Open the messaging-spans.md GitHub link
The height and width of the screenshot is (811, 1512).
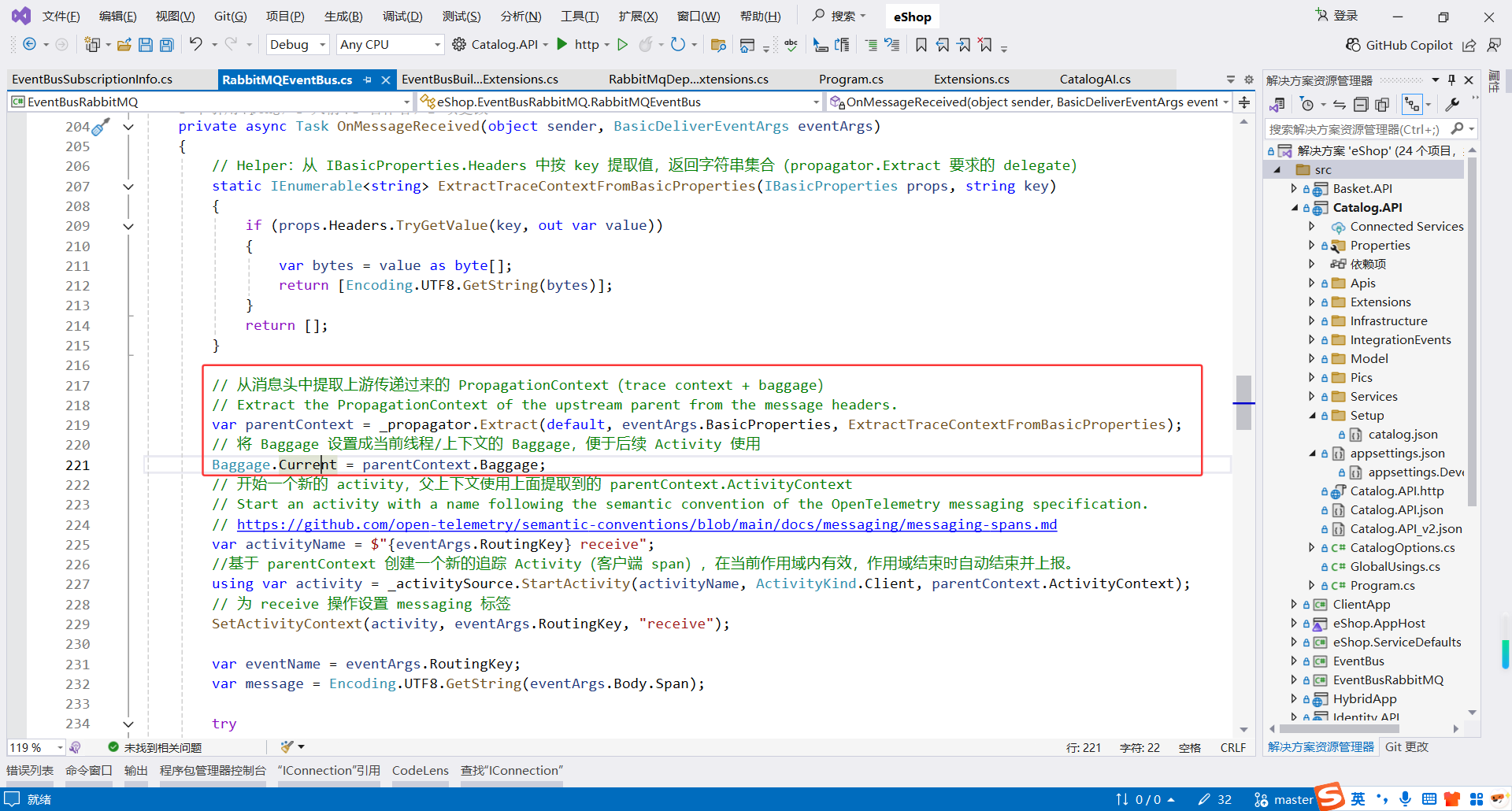[646, 524]
